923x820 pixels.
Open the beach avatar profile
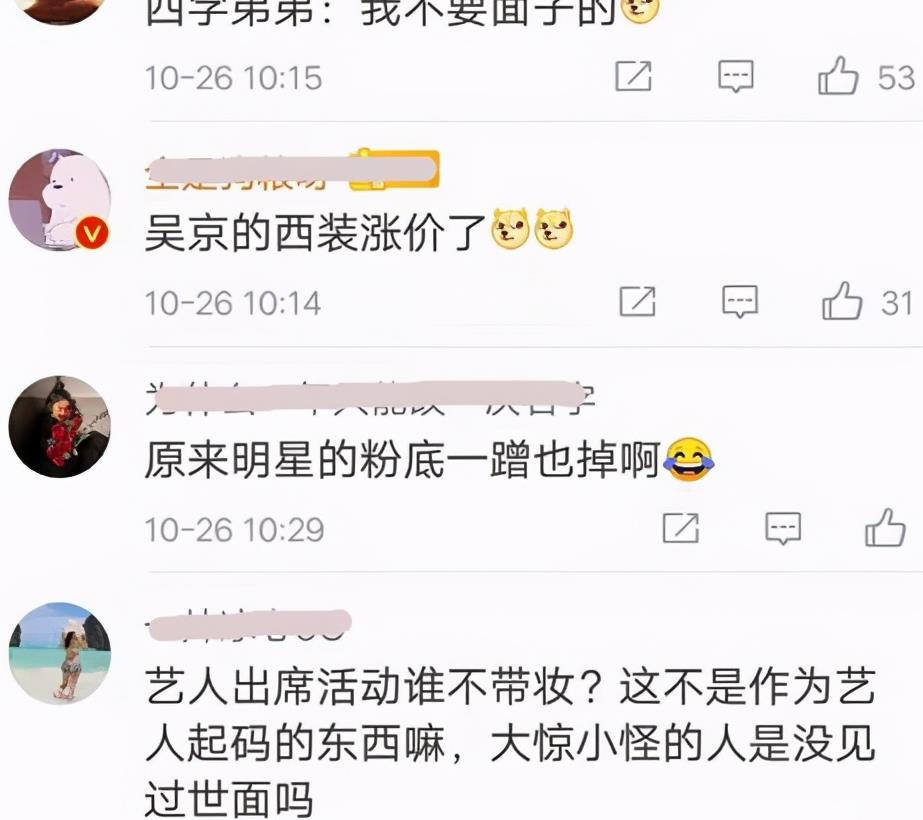coord(59,652)
